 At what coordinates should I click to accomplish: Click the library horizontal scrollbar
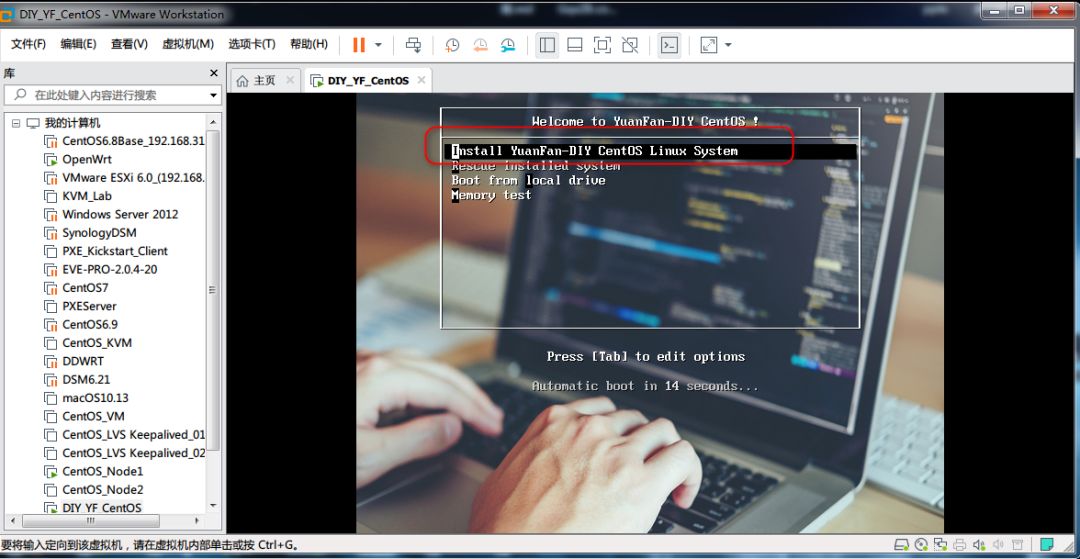click(x=91, y=520)
